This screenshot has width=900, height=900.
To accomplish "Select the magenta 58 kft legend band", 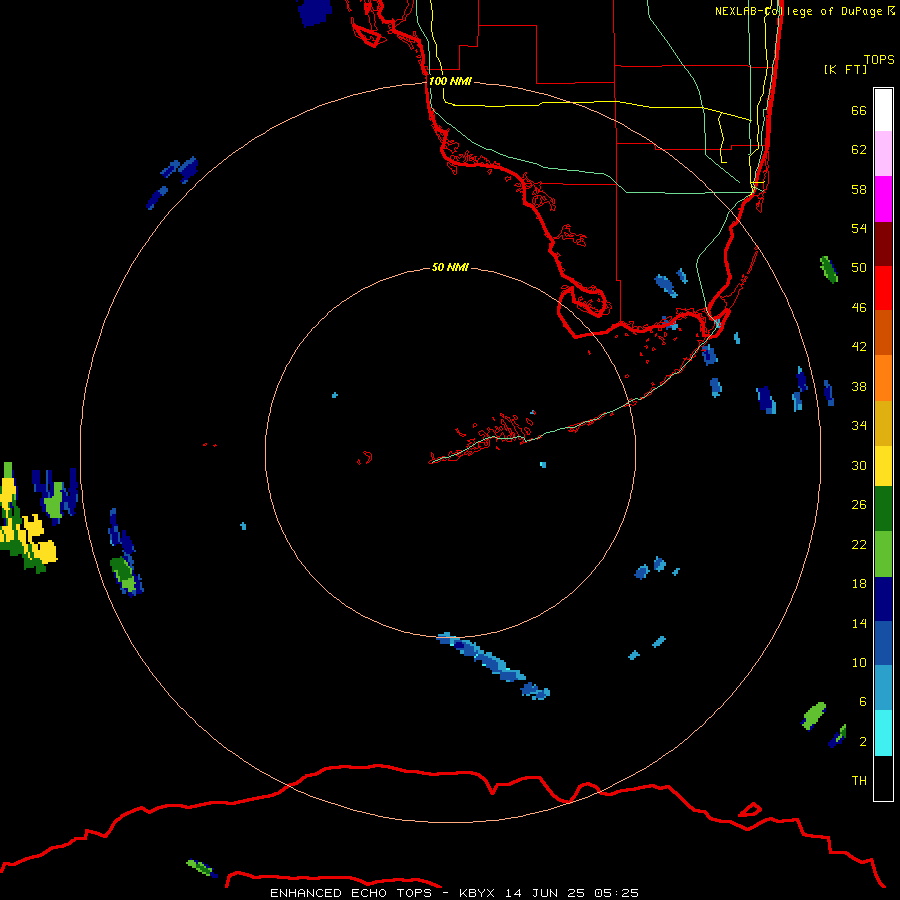I will (883, 199).
